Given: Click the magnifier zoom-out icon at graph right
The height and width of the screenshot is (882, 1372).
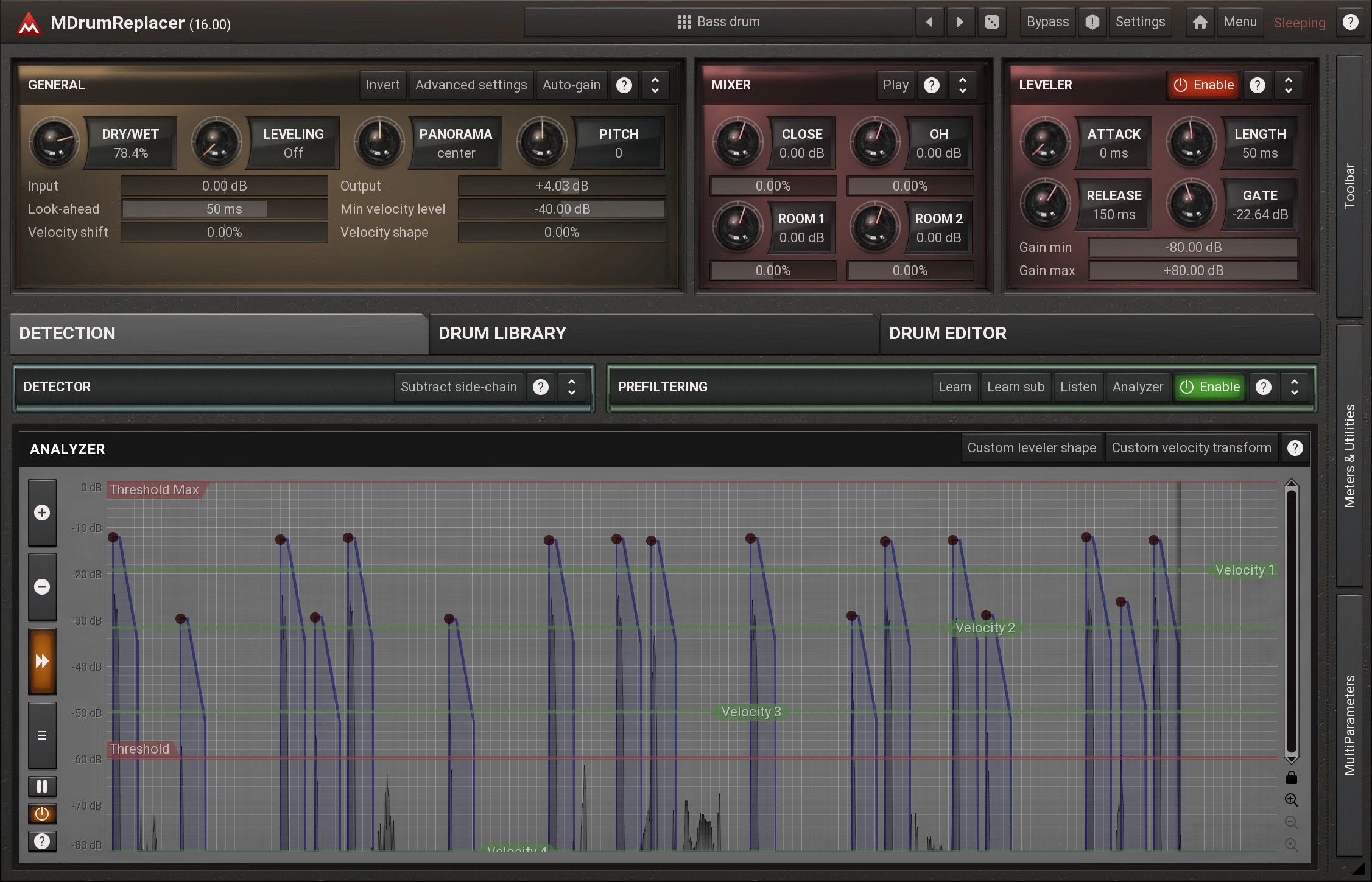Looking at the screenshot, I should (1291, 822).
